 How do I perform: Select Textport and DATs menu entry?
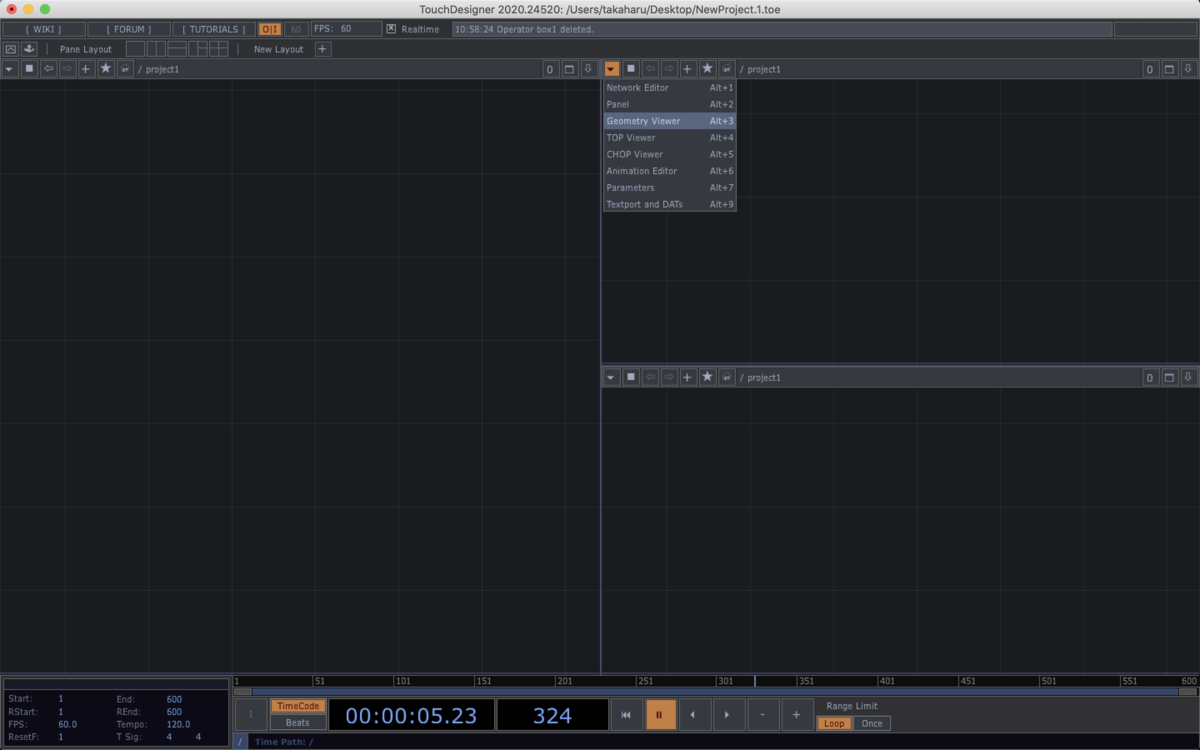pyautogui.click(x=669, y=204)
